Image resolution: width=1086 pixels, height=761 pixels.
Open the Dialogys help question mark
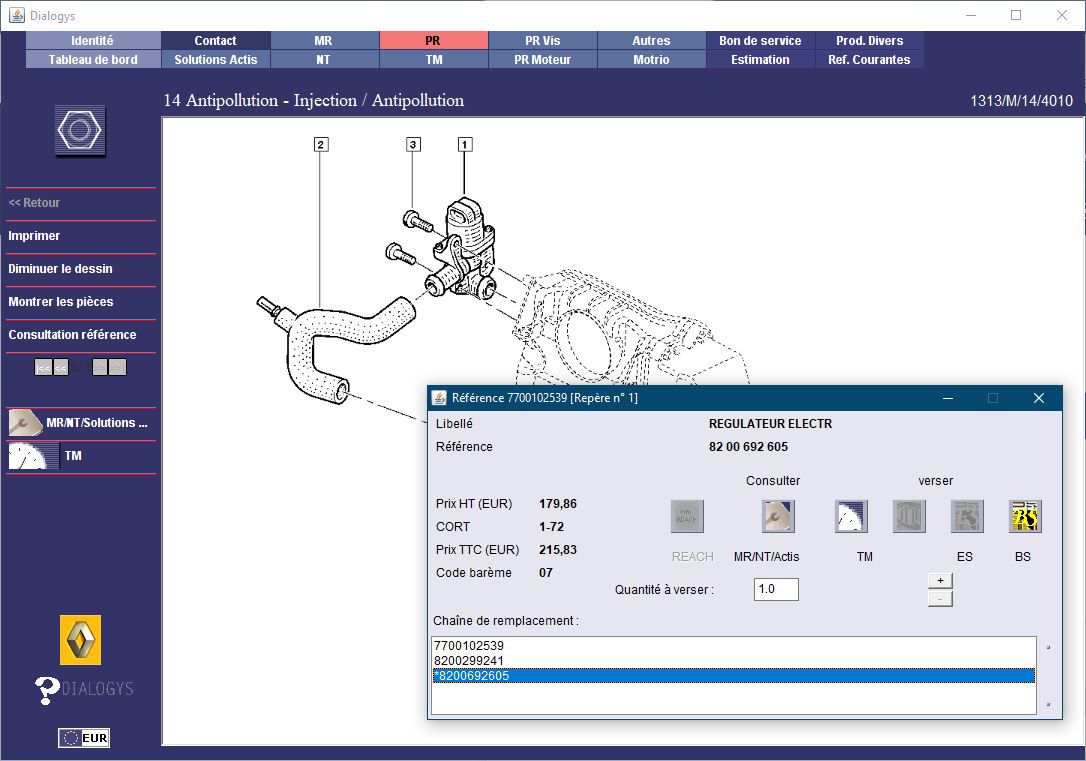(47, 689)
